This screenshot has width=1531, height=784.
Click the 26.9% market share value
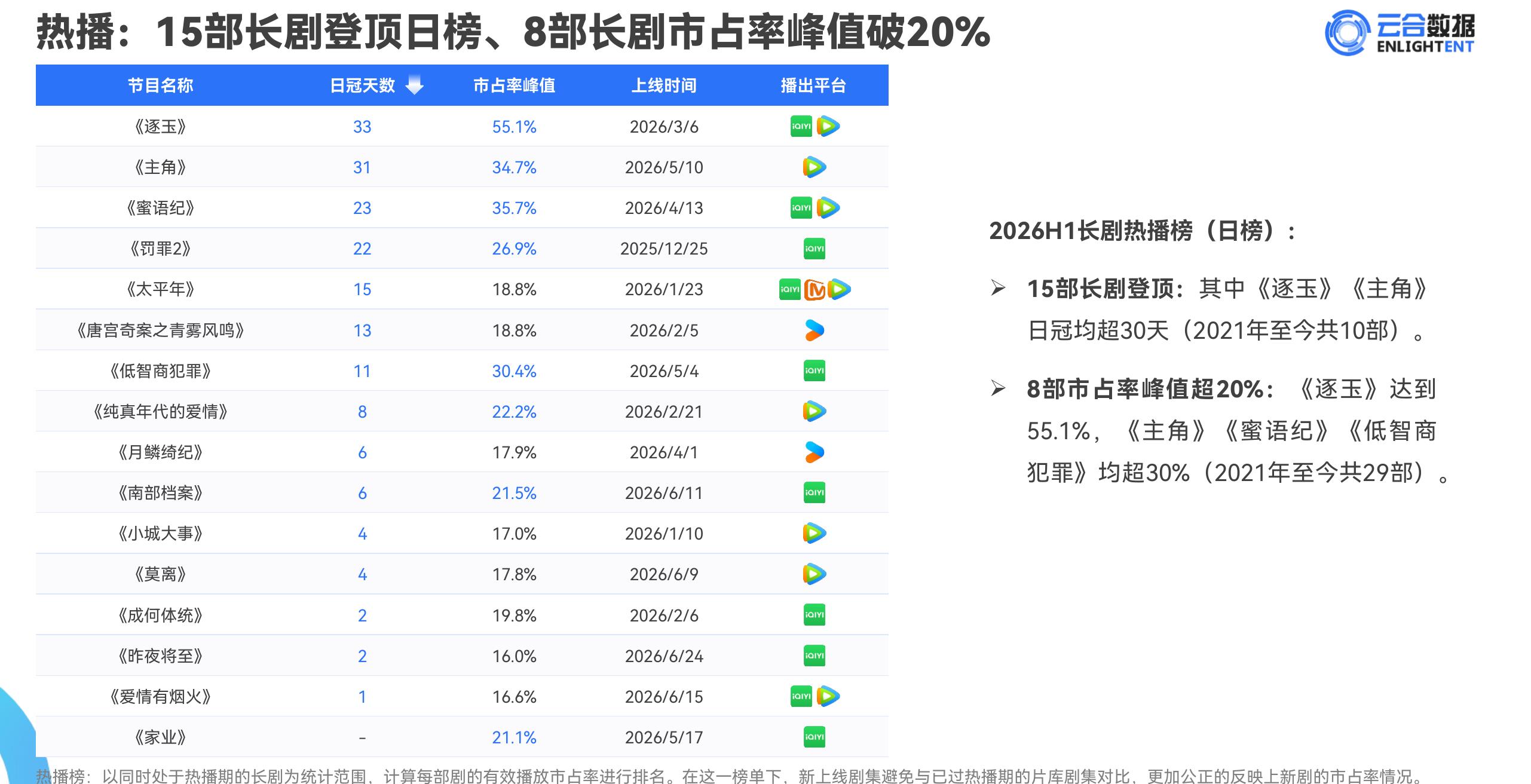[514, 249]
